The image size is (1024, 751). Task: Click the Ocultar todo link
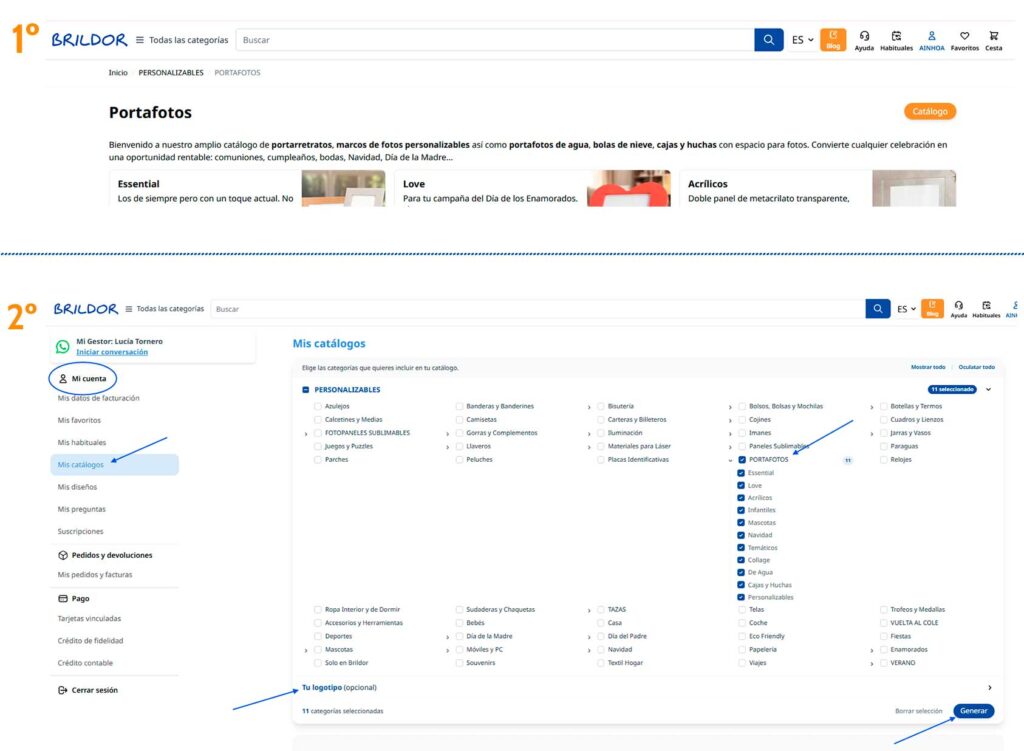pos(976,367)
